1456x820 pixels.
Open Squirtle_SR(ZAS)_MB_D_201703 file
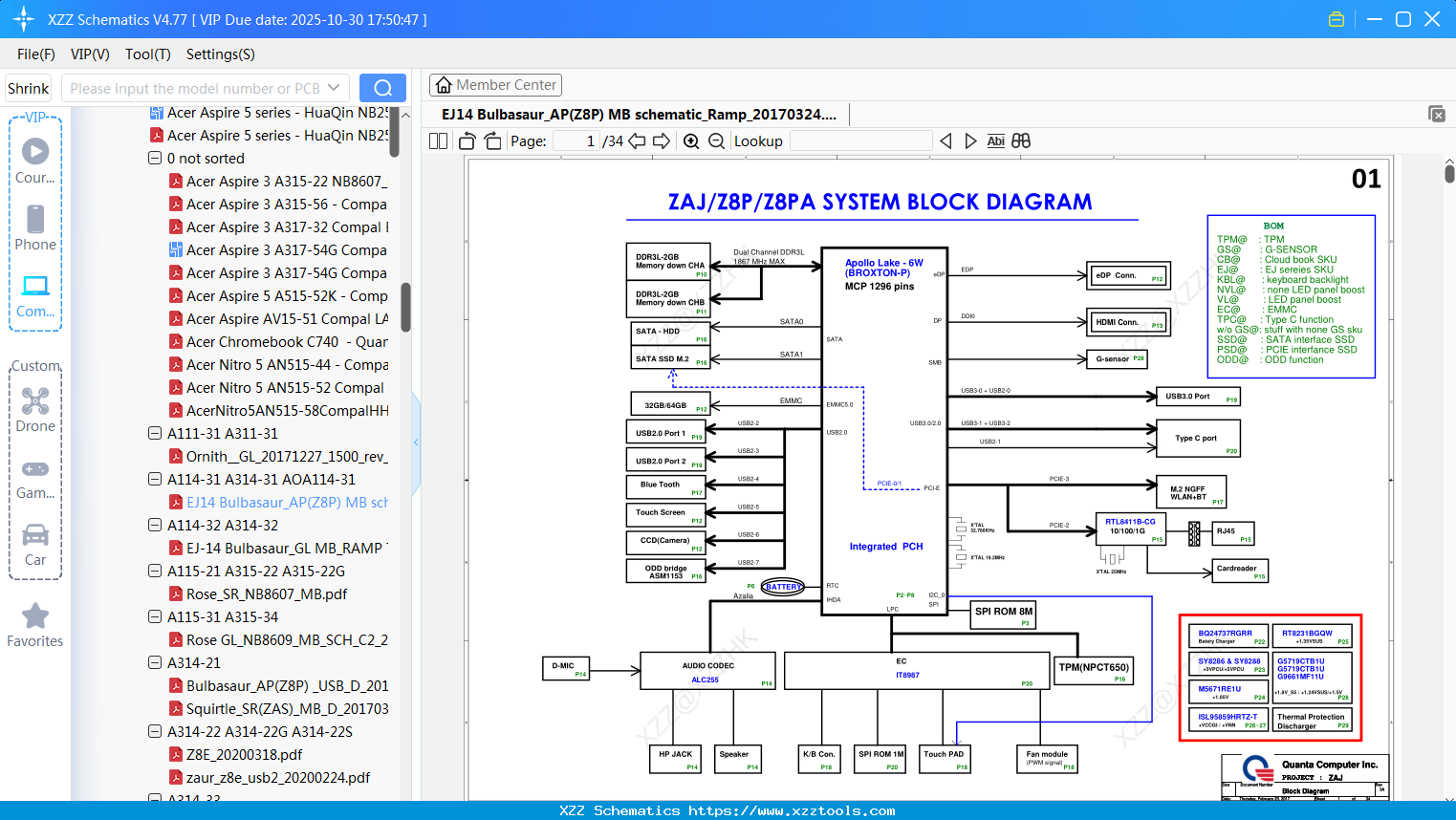[x=278, y=709]
